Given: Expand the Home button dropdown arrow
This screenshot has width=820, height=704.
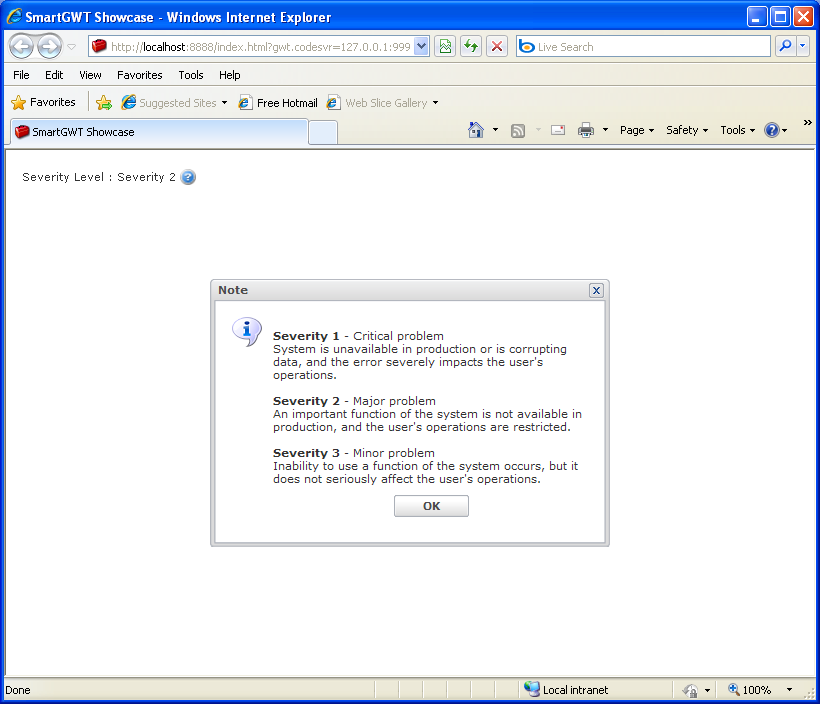Looking at the screenshot, I should (x=495, y=130).
